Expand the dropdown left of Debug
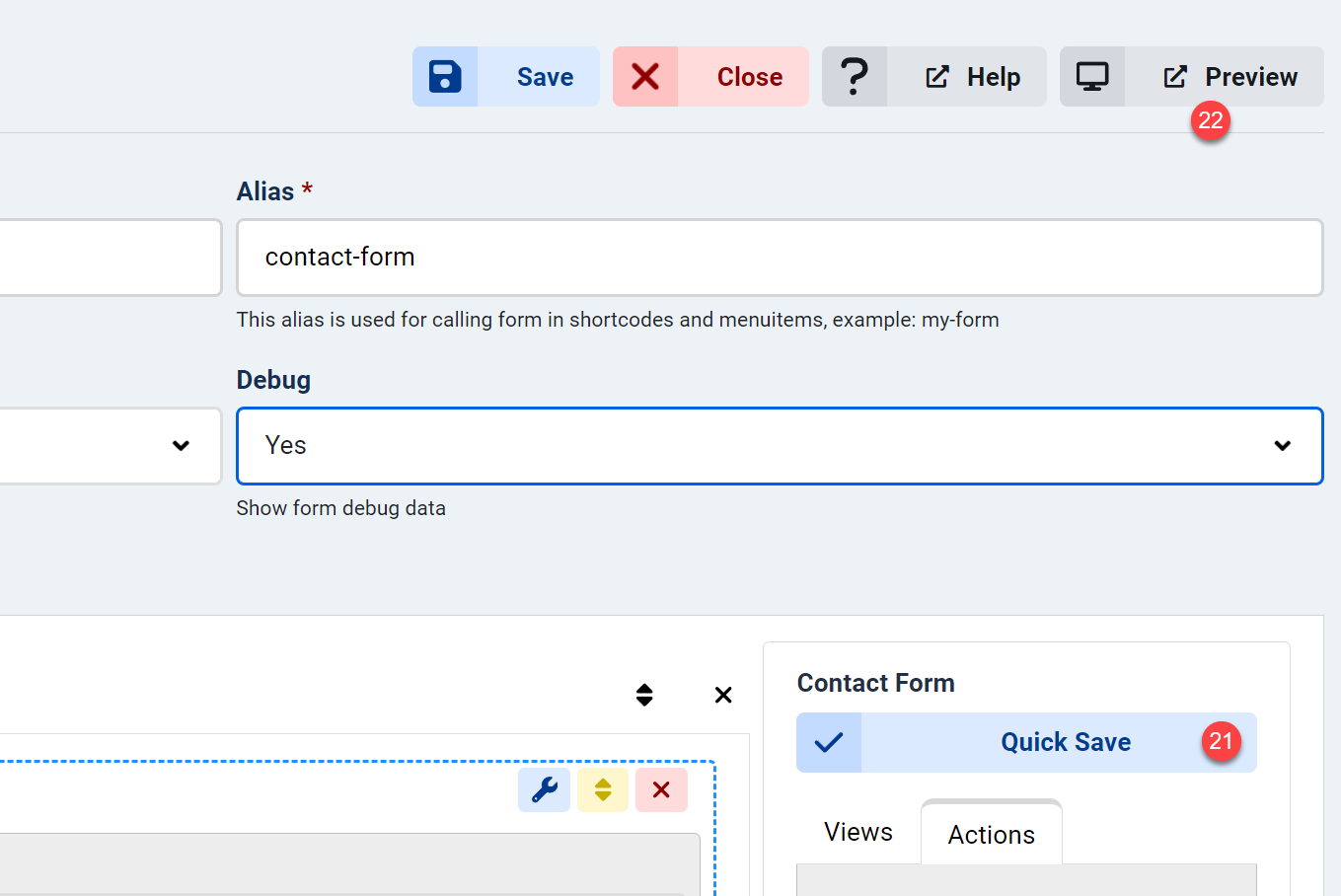1341x896 pixels. tap(109, 446)
